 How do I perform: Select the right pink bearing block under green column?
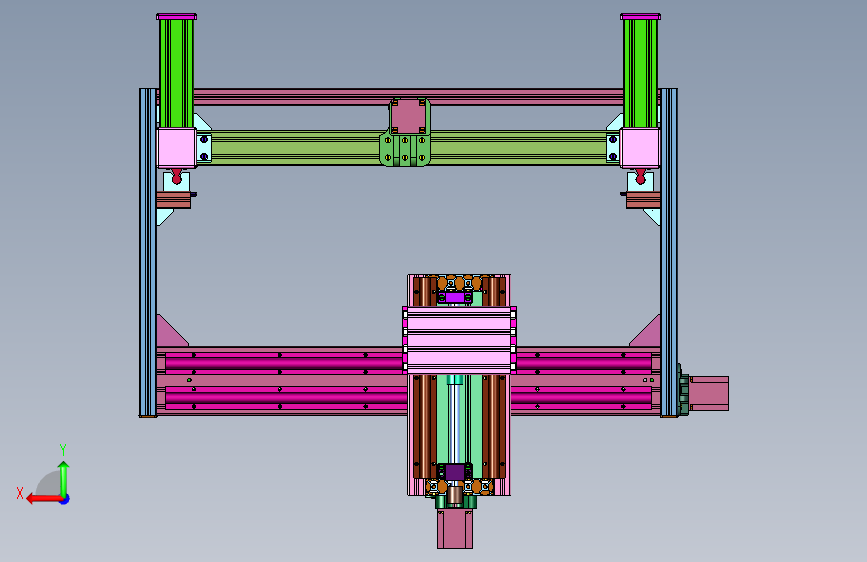coord(640,148)
